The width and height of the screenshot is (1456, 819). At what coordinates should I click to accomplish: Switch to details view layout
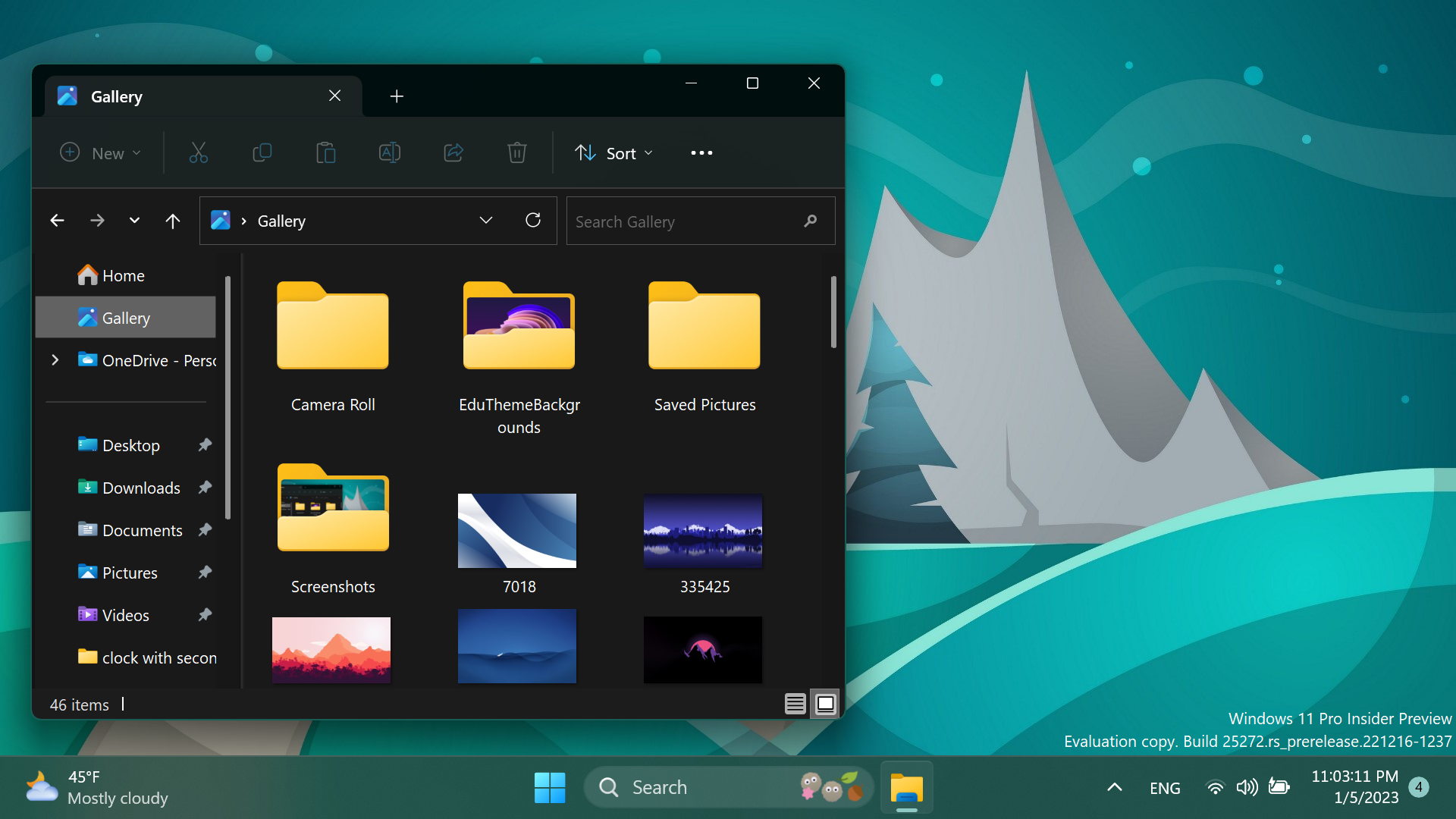[795, 704]
